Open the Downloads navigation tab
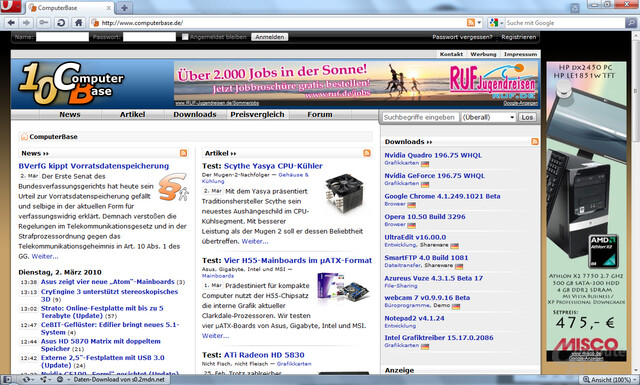Viewport: 640px width, 385px height. (195, 115)
